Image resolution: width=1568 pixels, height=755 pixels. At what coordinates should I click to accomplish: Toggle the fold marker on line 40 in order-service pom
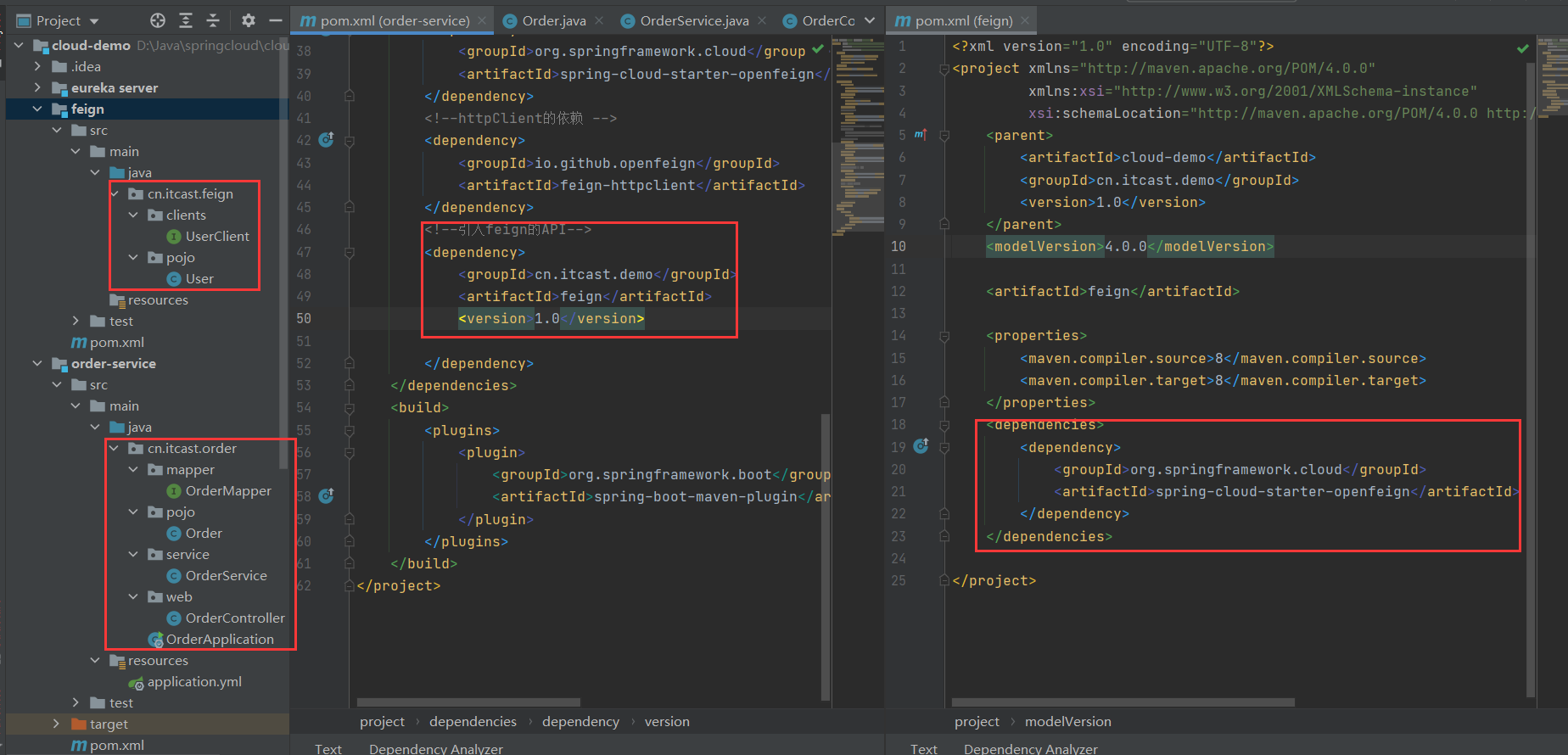click(350, 96)
